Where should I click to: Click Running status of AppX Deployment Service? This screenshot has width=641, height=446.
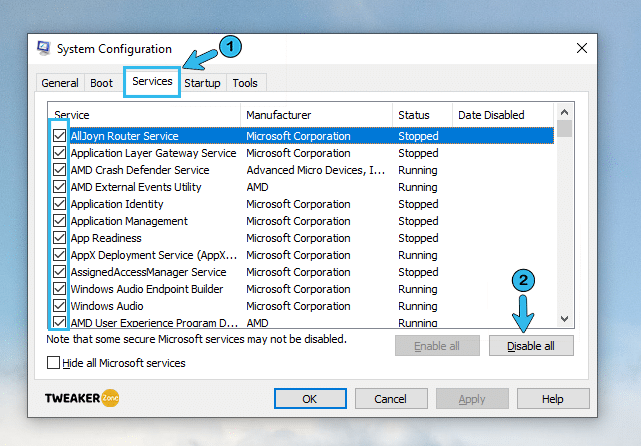(418, 255)
